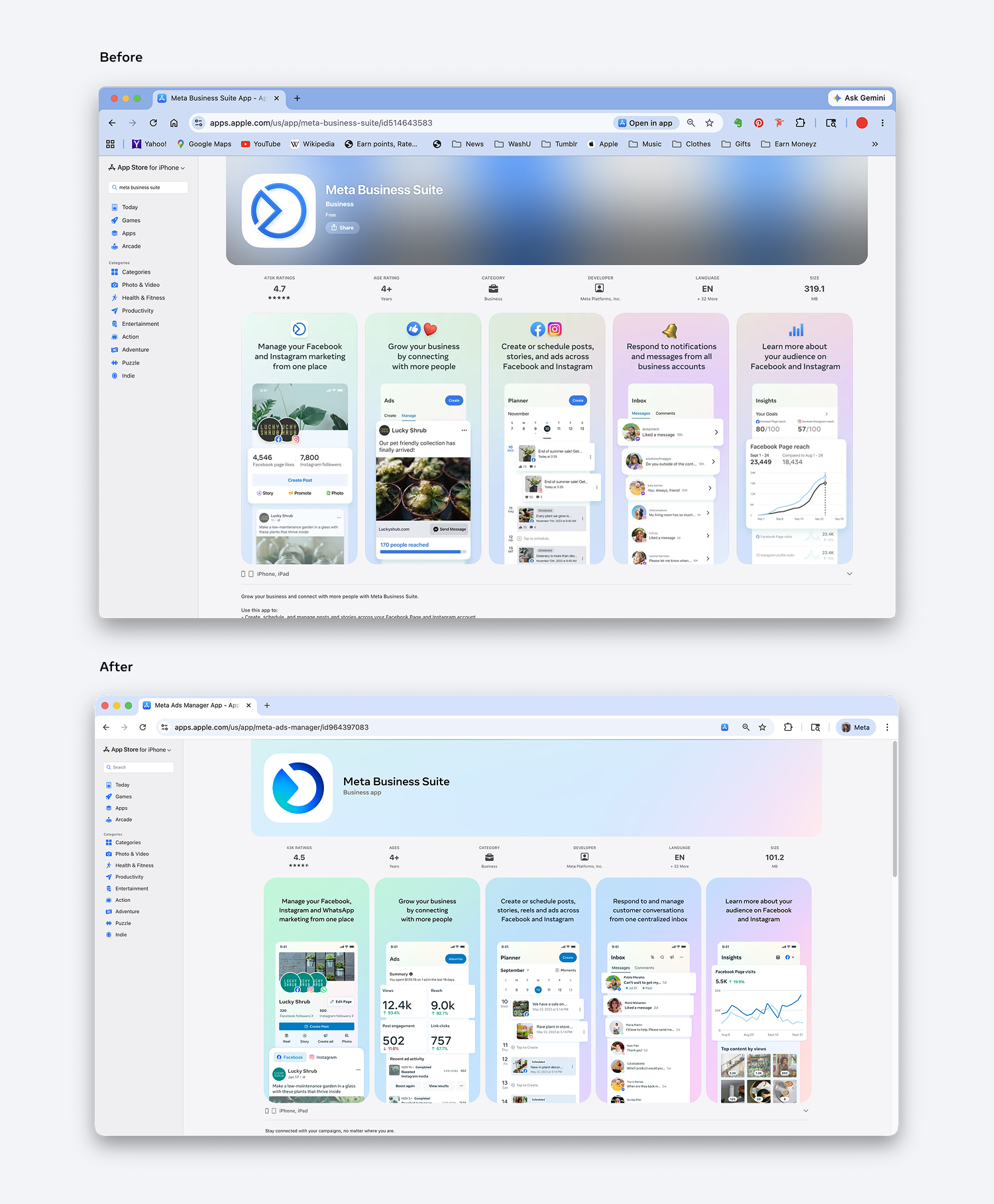Open the Grow your business screenshot in the After window
The width and height of the screenshot is (994, 1204).
427,991
